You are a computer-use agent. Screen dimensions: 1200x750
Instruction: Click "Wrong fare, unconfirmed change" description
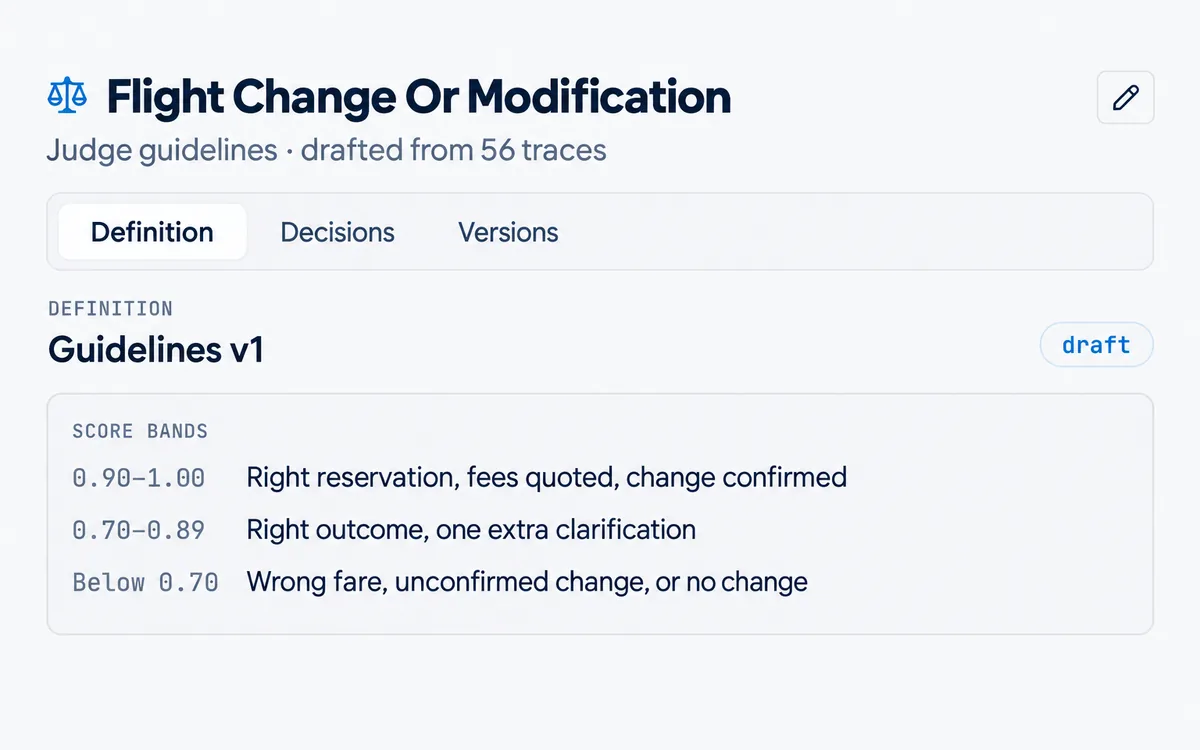pos(446,581)
